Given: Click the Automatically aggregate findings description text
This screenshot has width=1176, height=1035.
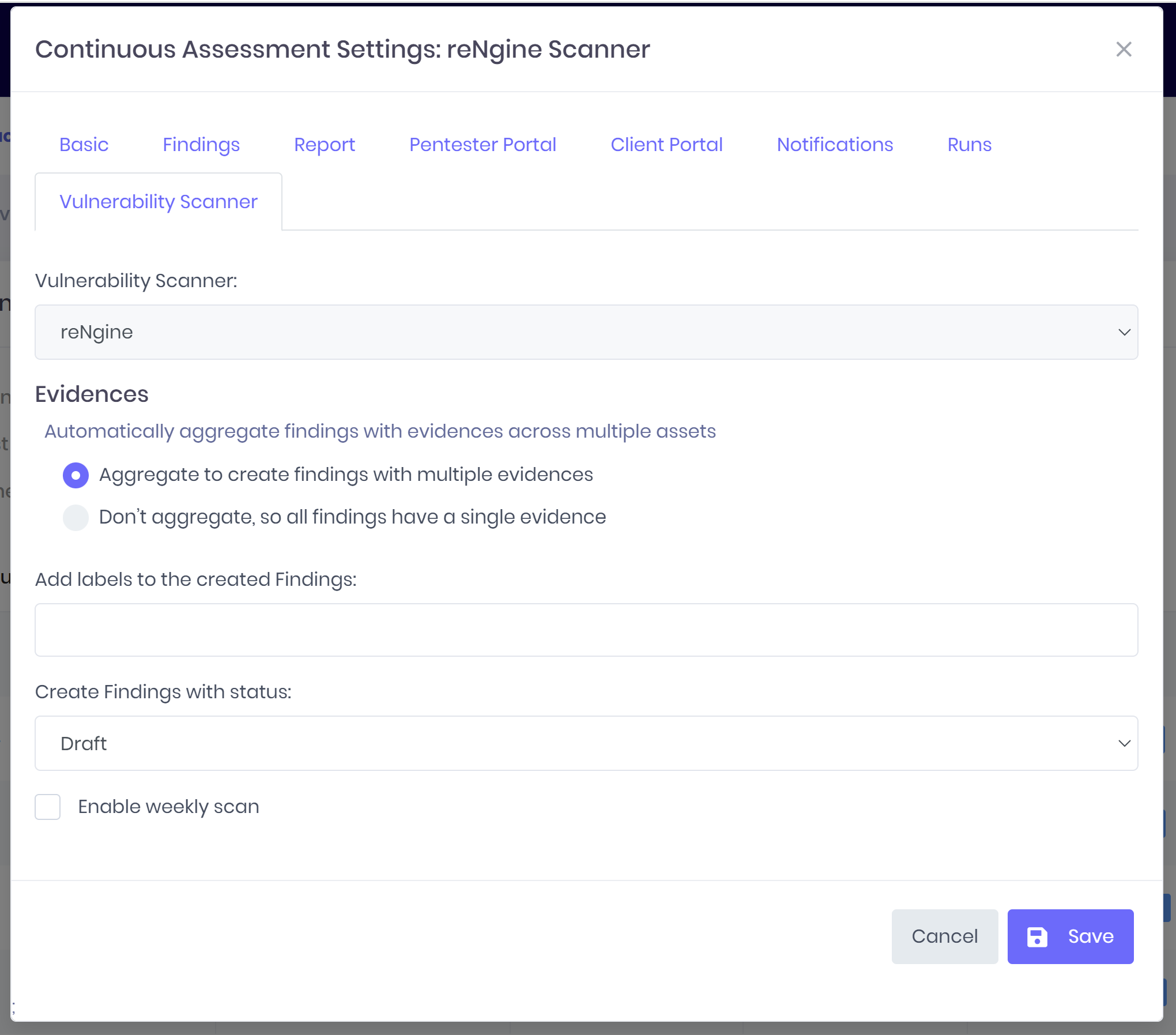Looking at the screenshot, I should pyautogui.click(x=380, y=431).
